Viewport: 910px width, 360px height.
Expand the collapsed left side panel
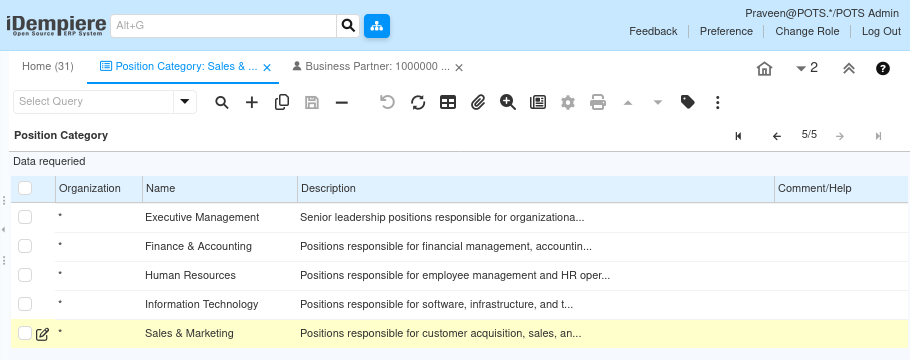tap(3, 230)
